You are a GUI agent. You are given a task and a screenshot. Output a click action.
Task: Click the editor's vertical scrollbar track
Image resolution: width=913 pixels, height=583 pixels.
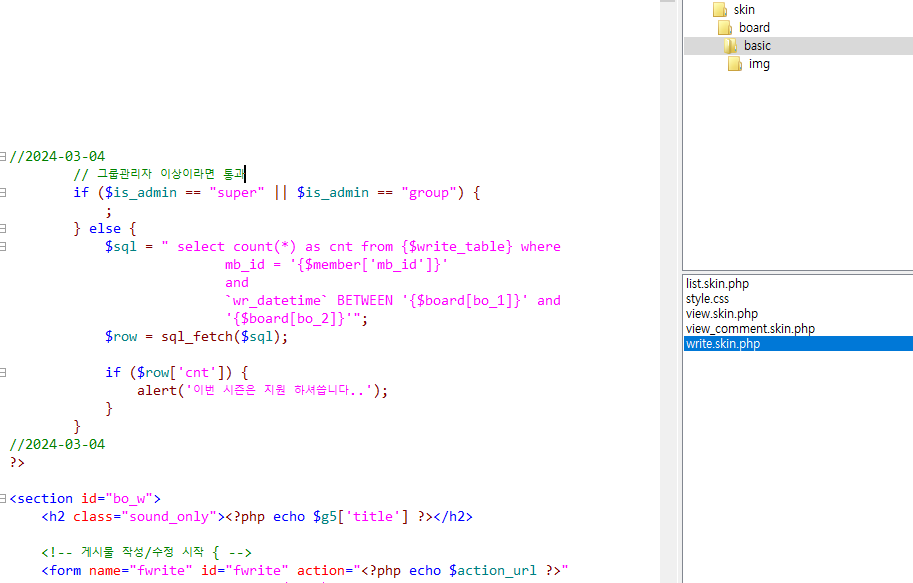coord(669,300)
